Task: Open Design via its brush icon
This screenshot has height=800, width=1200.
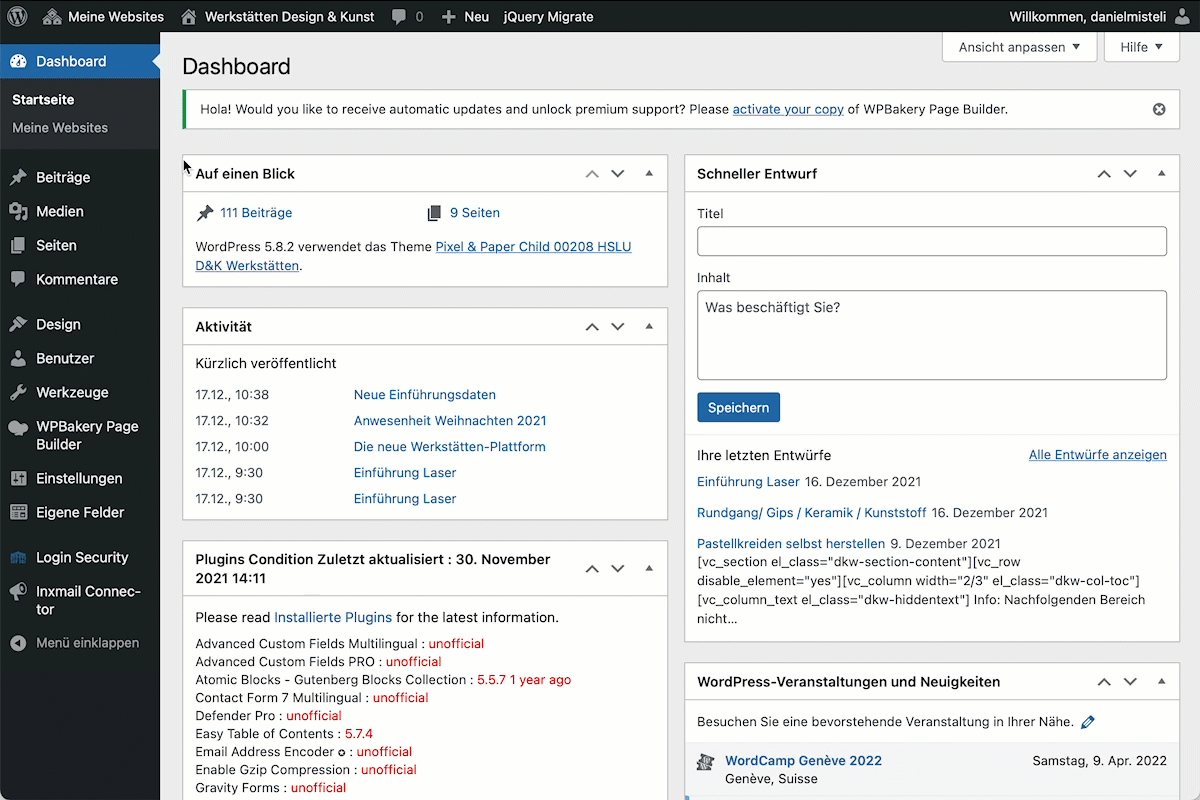Action: (x=18, y=324)
